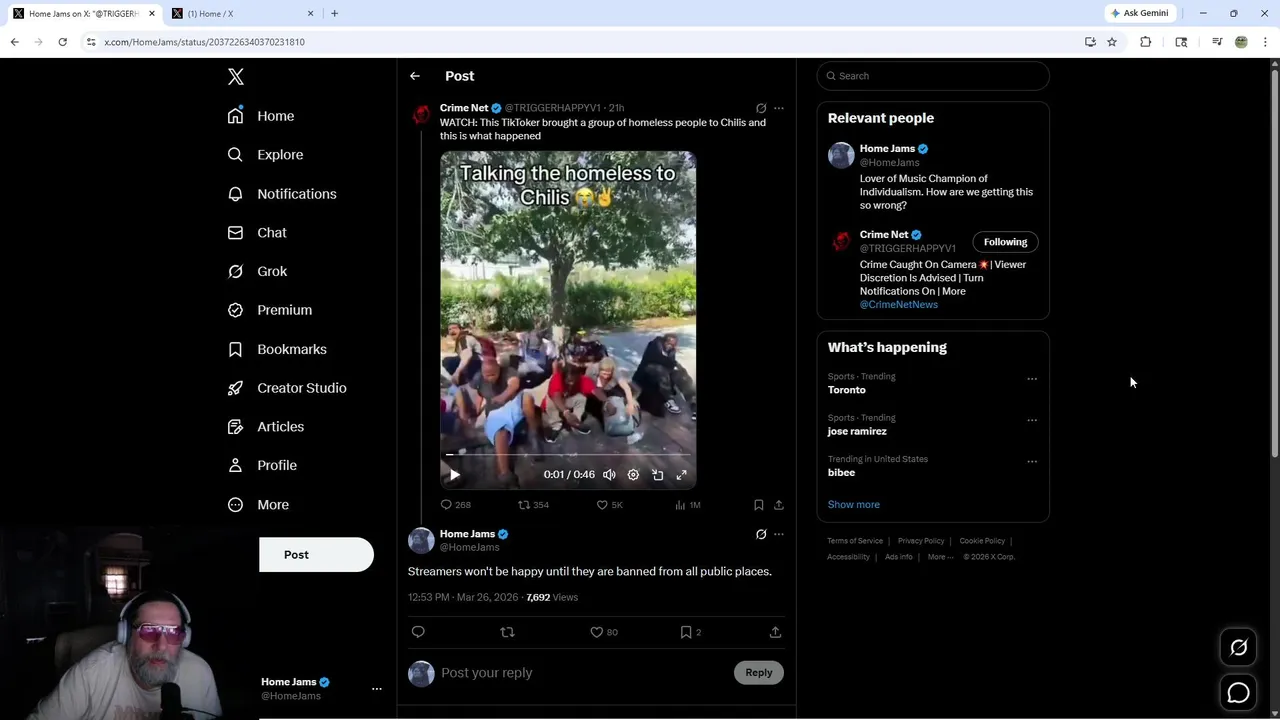Bookmark this page with star icon
This screenshot has width=1280, height=720.
(1112, 42)
